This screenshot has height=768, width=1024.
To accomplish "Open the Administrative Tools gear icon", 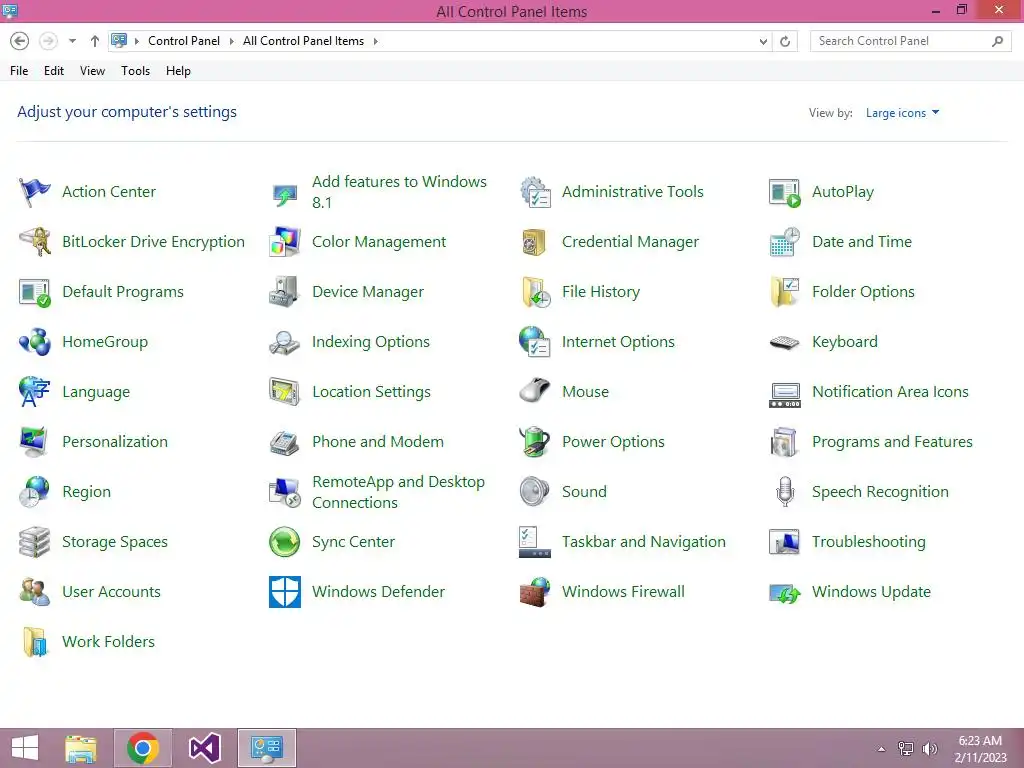I will (x=535, y=192).
